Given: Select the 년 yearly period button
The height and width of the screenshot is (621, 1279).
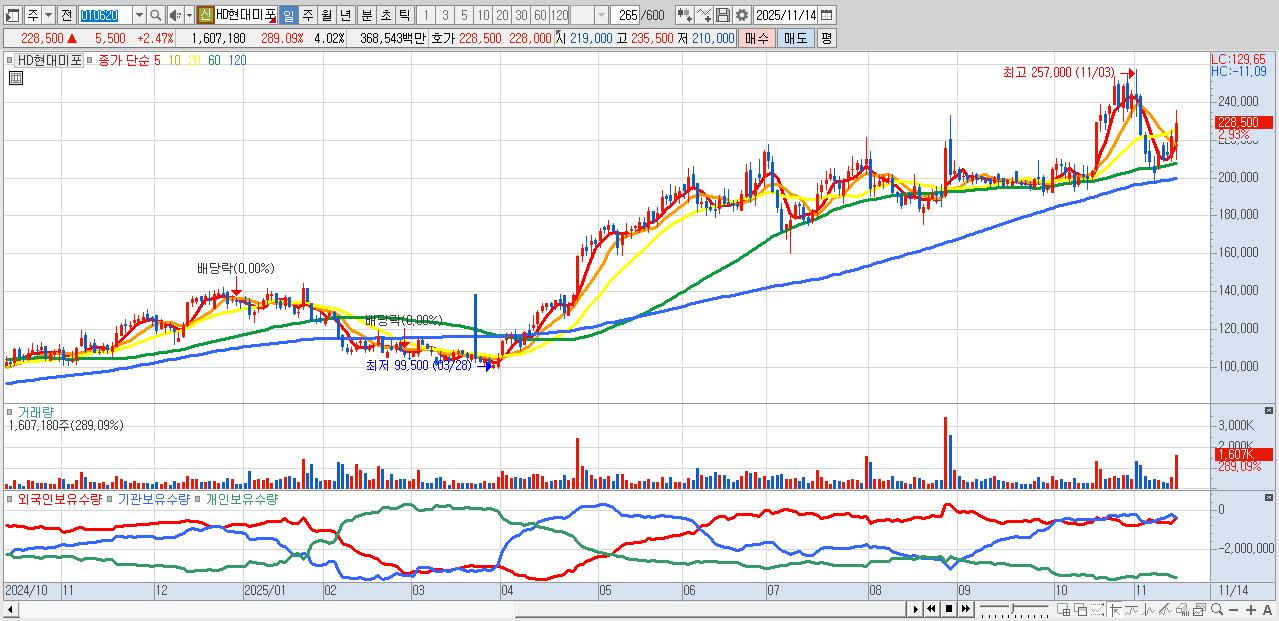Looking at the screenshot, I should [345, 15].
